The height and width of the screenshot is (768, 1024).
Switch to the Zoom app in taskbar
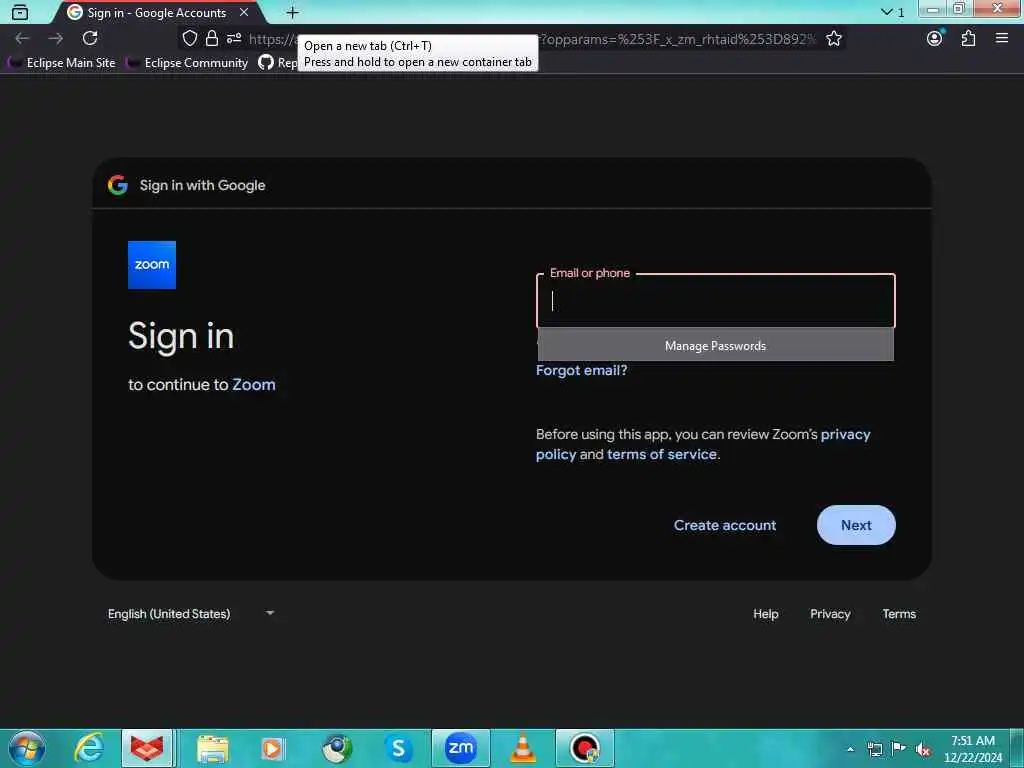point(460,748)
